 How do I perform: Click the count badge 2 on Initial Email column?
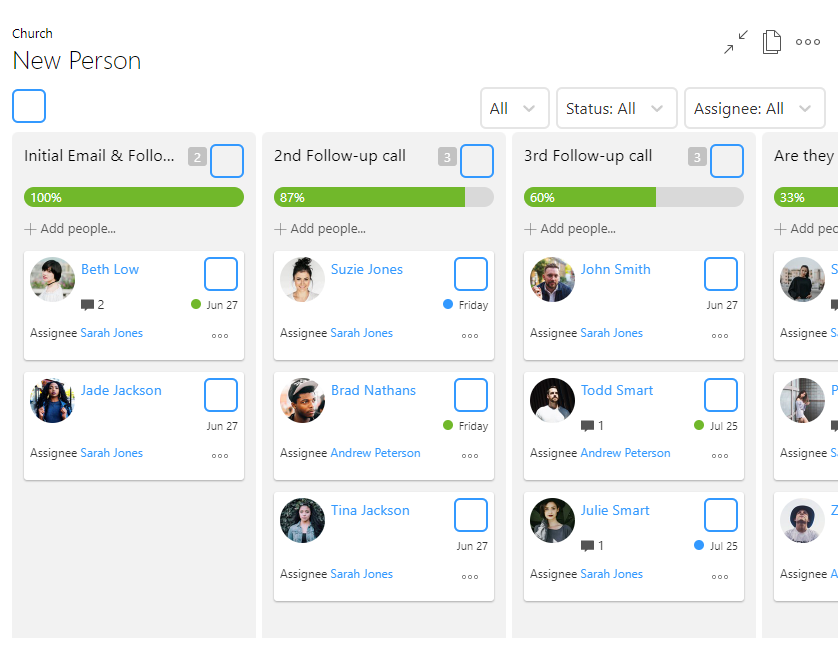tap(197, 157)
